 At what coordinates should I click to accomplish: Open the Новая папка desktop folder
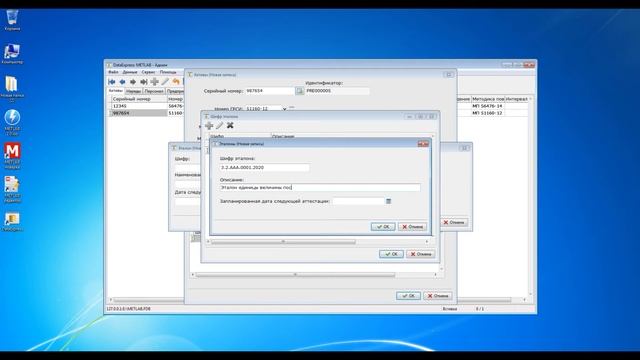tap(12, 89)
